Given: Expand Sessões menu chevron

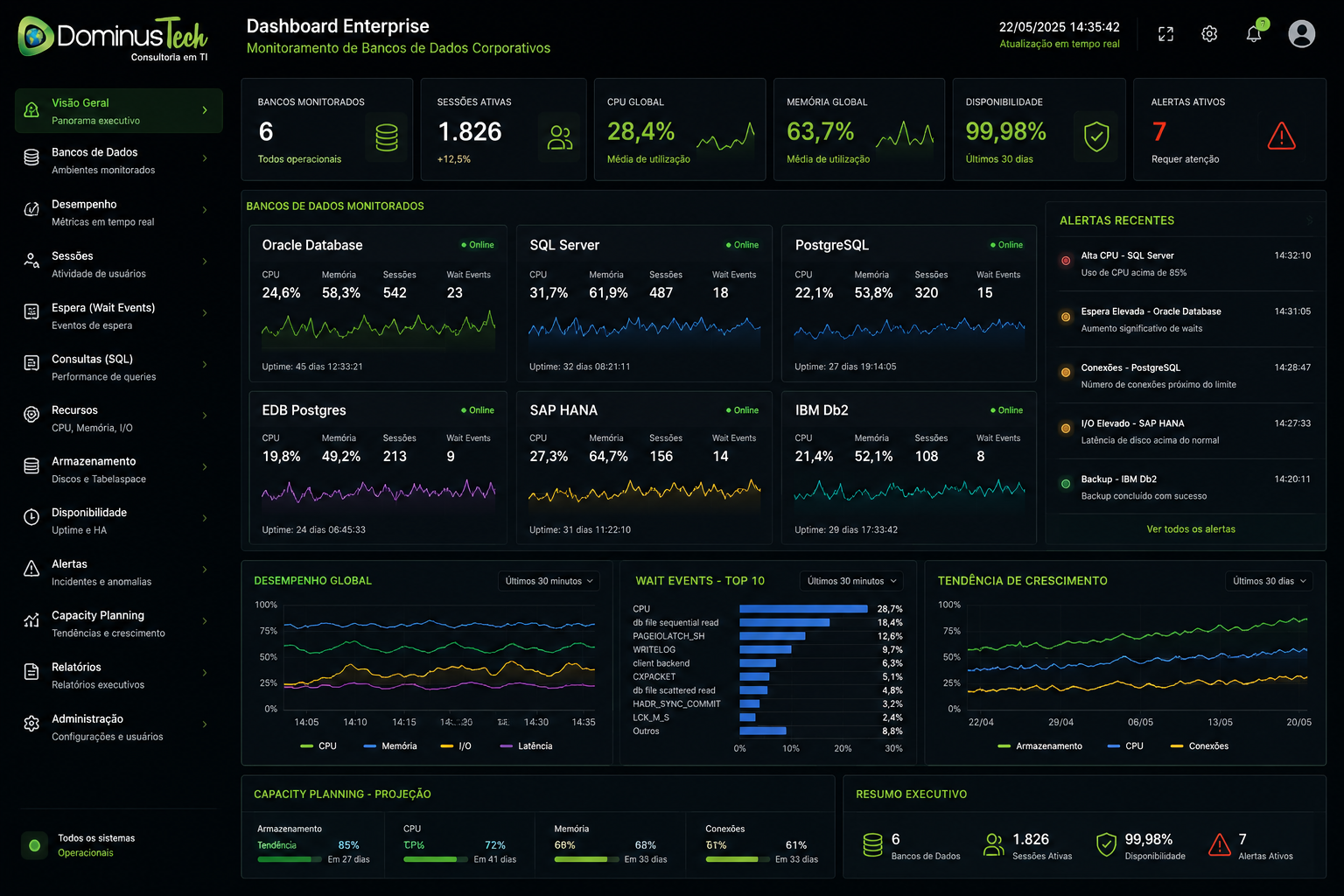Looking at the screenshot, I should point(205,262).
